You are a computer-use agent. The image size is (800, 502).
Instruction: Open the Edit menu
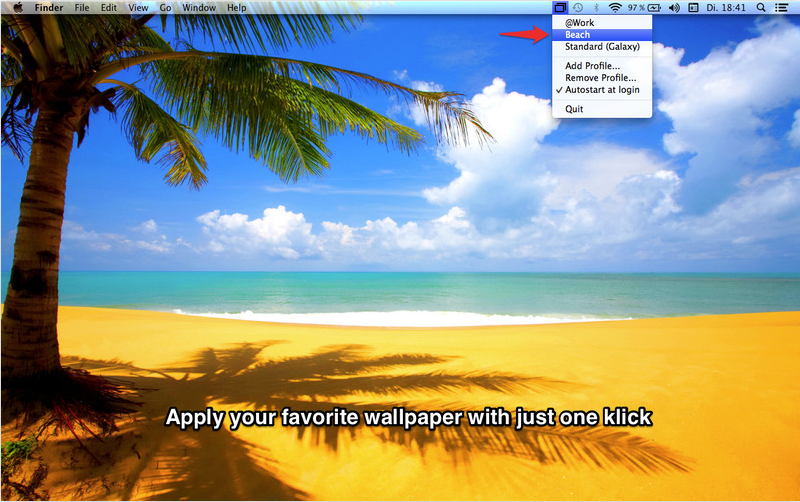pyautogui.click(x=108, y=7)
